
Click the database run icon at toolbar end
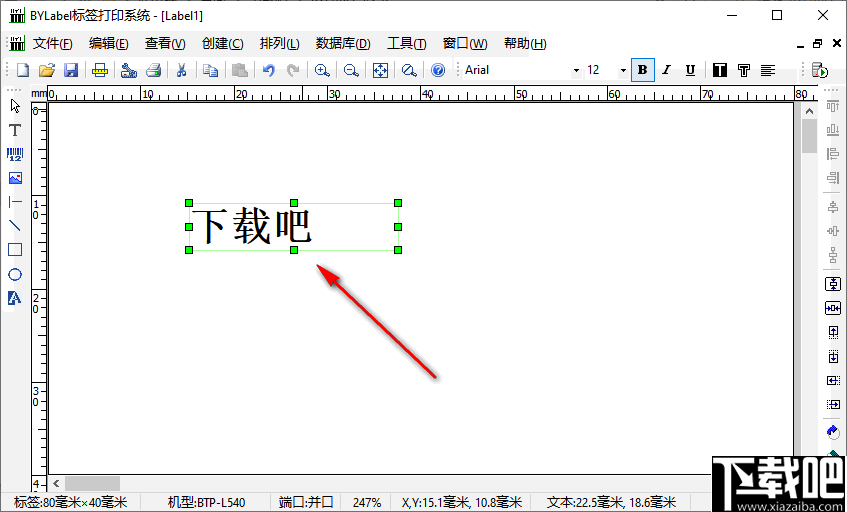click(820, 70)
